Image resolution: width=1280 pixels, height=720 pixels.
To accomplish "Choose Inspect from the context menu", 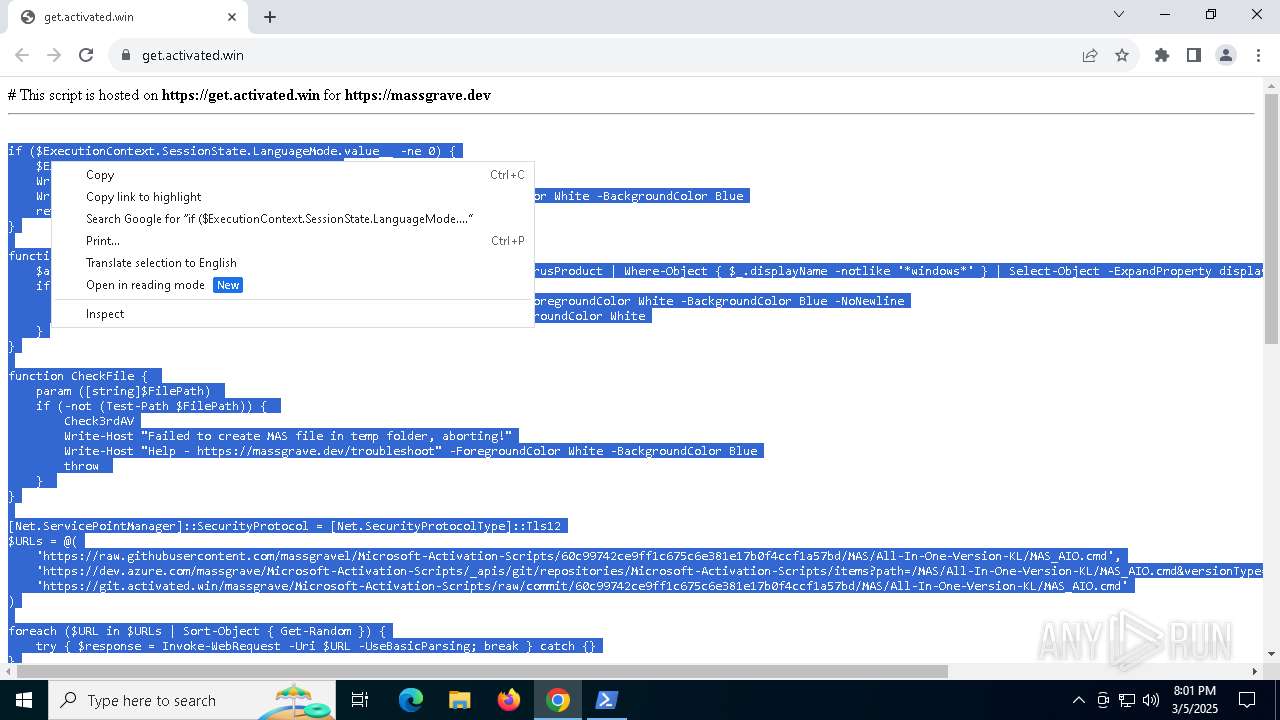I will tap(292, 314).
